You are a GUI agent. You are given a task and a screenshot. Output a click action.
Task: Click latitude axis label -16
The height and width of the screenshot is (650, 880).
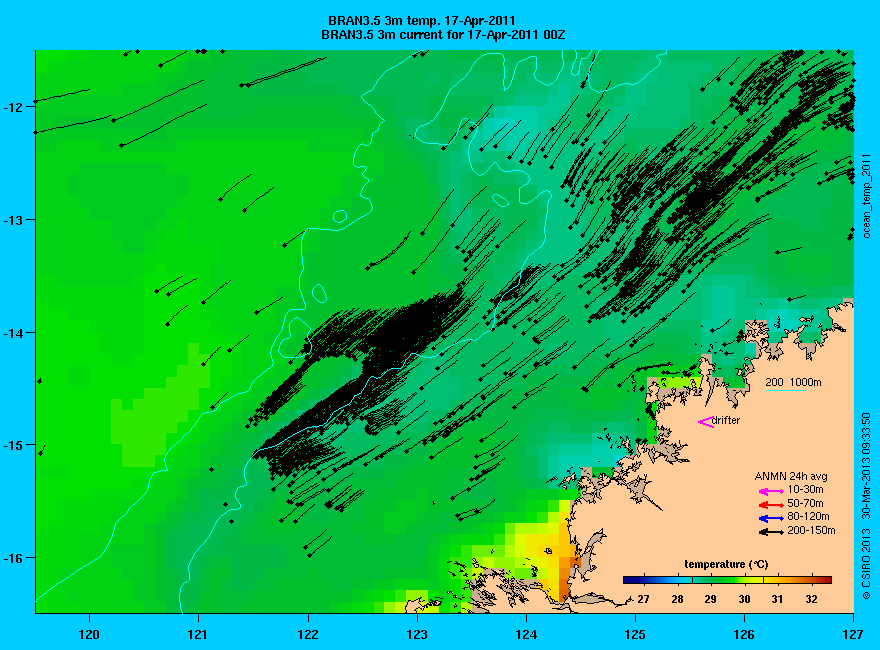(x=12, y=559)
